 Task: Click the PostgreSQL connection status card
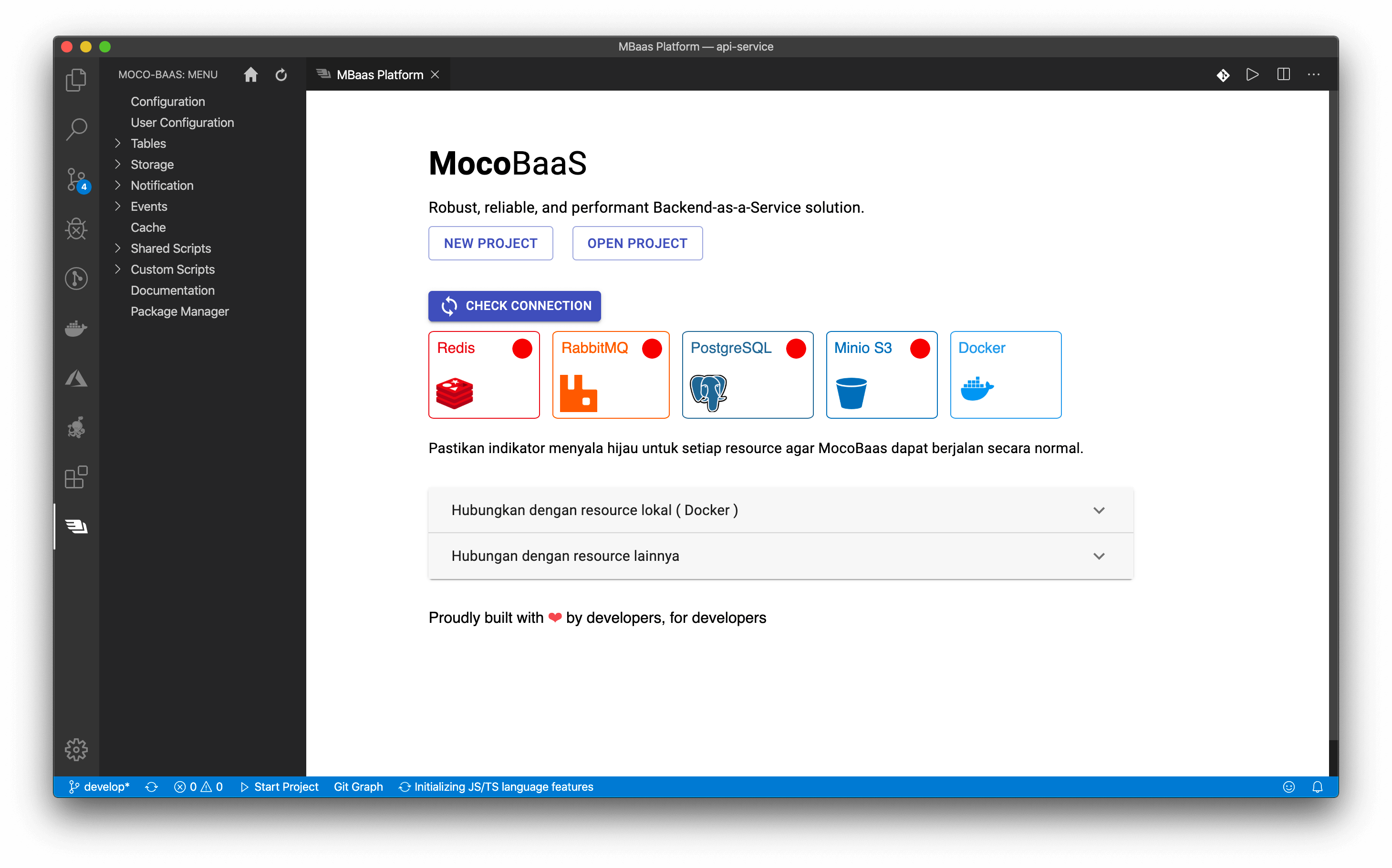[747, 374]
